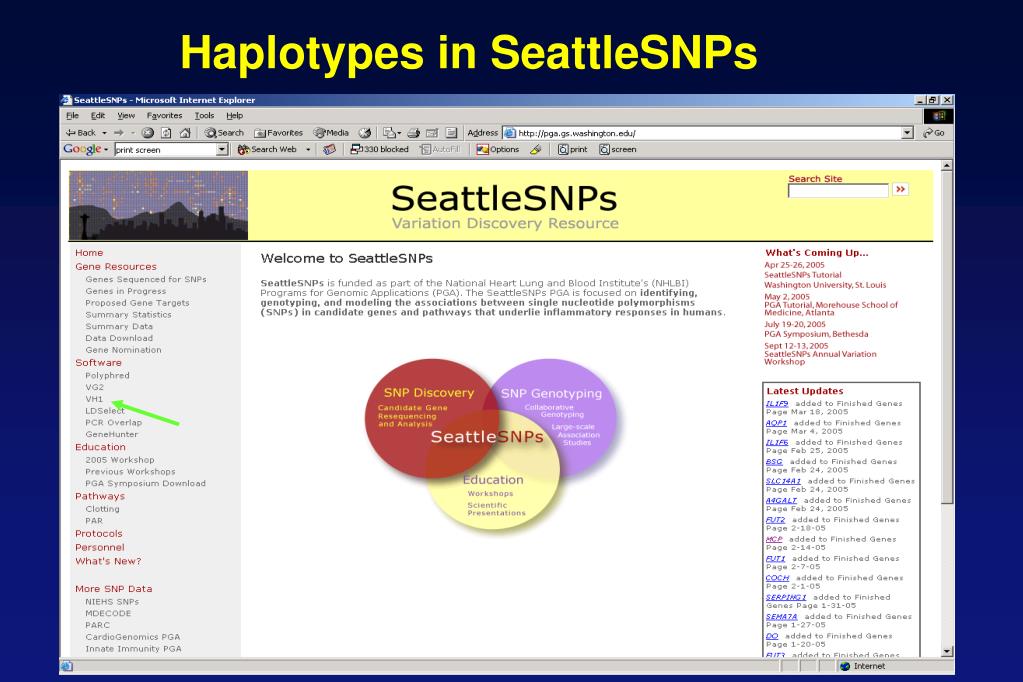The image size is (1023, 682).
Task: Click the Mail envelope toolbar icon
Action: (389, 132)
